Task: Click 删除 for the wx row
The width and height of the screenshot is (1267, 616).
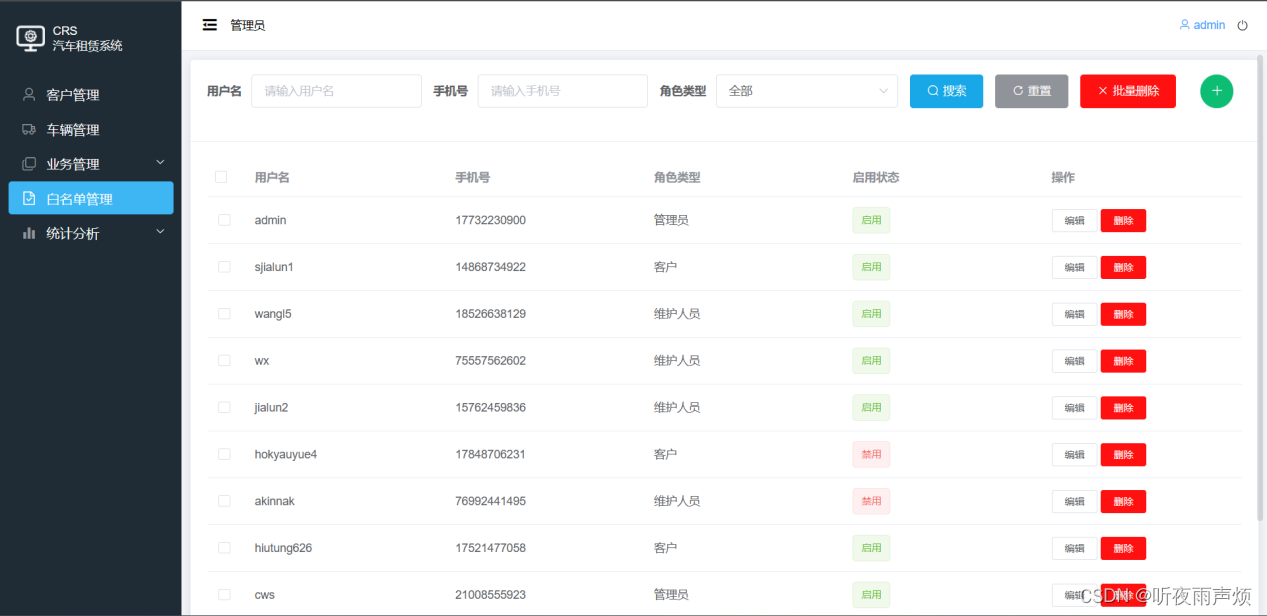Action: 1123,361
